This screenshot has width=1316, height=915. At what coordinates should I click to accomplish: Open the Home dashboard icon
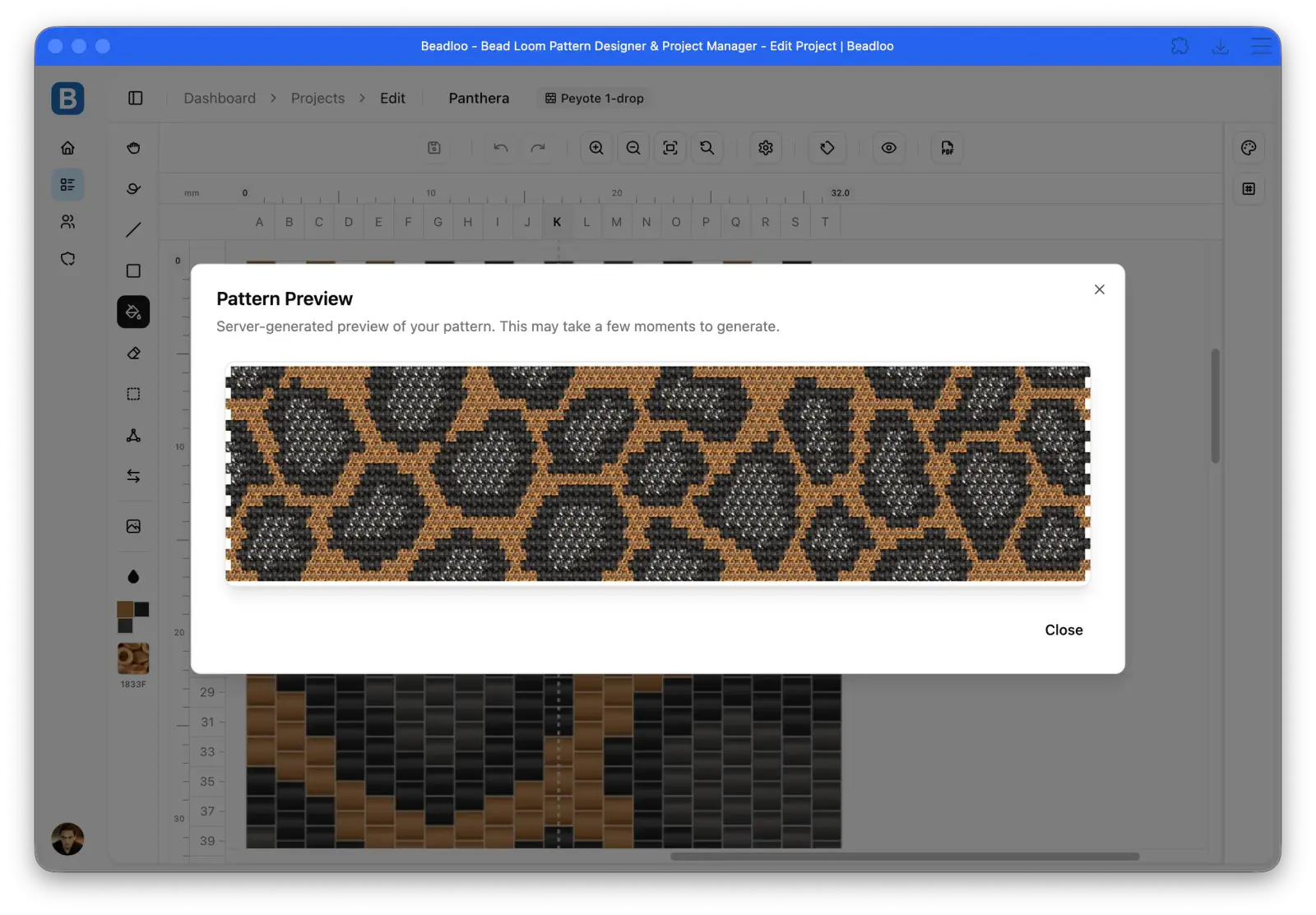click(67, 148)
